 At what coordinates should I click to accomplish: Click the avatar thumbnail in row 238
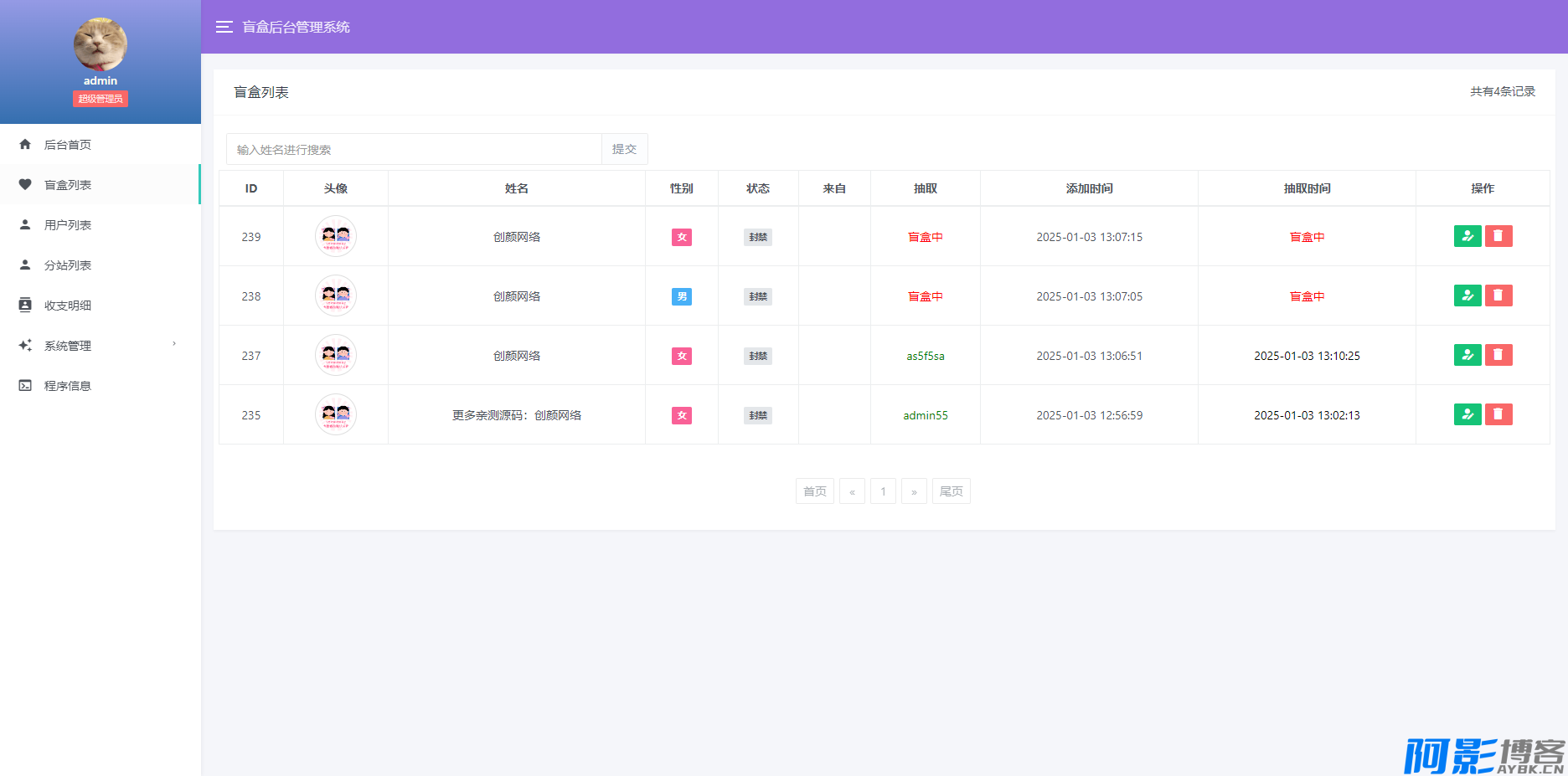pyautogui.click(x=336, y=295)
